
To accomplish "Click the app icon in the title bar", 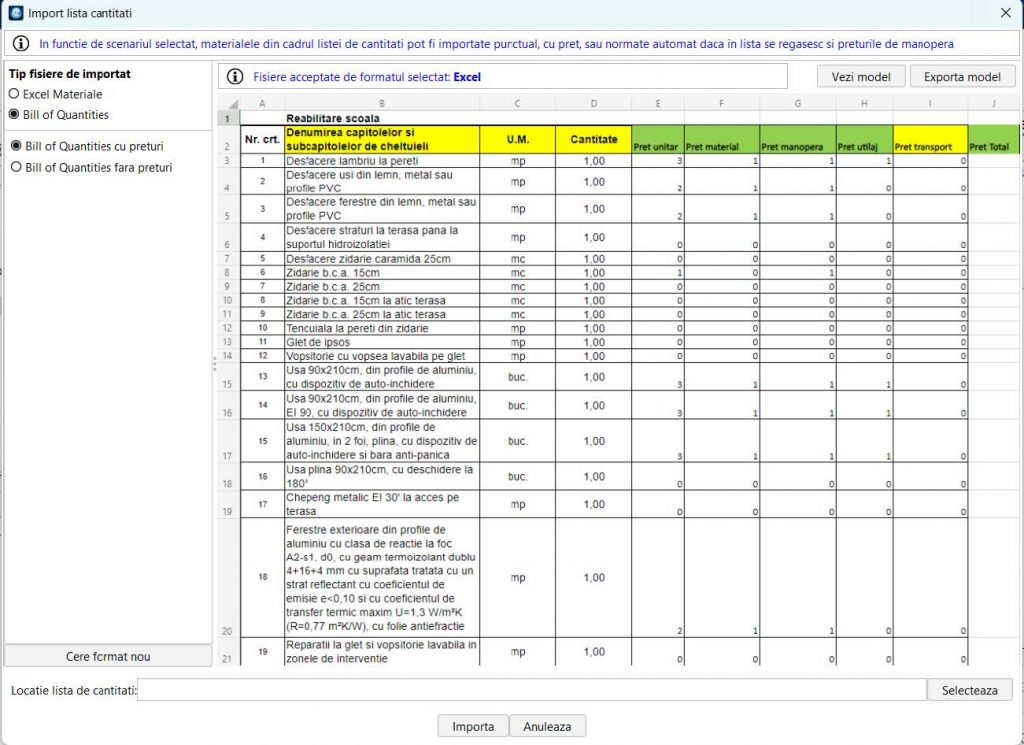I will pos(15,12).
